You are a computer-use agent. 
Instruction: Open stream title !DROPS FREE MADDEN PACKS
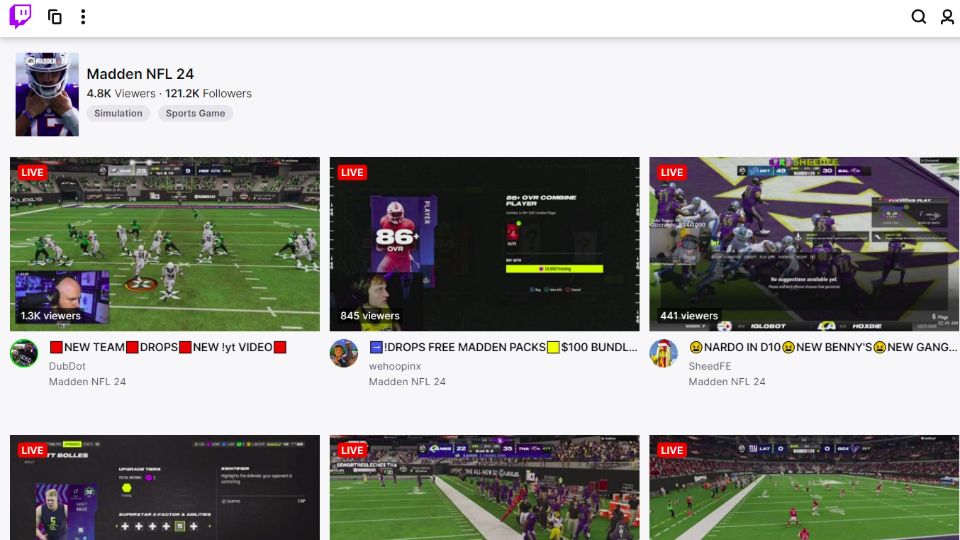coord(503,347)
